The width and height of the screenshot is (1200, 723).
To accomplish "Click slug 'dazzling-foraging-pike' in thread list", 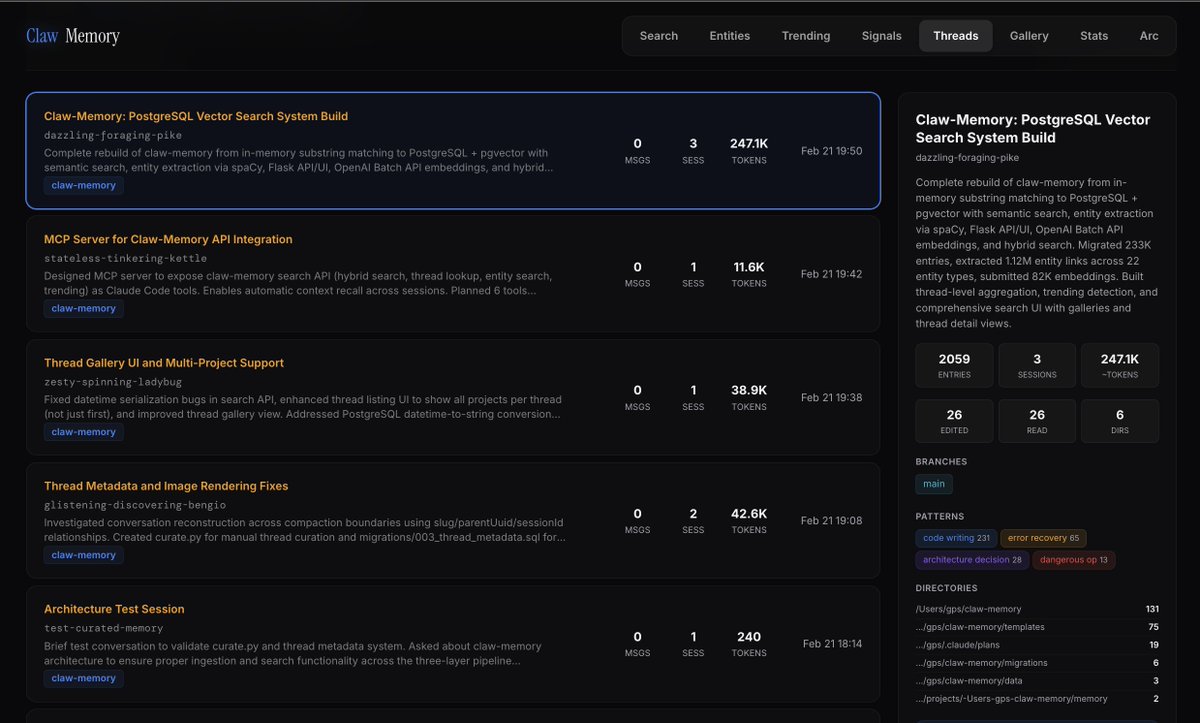I will click(113, 135).
